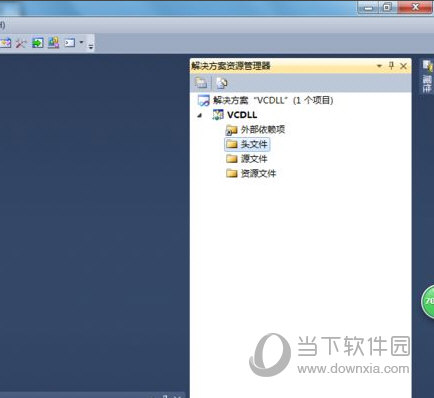This screenshot has width=434, height=398.
Task: Select the VCDLL project in the tree
Action: 242,115
